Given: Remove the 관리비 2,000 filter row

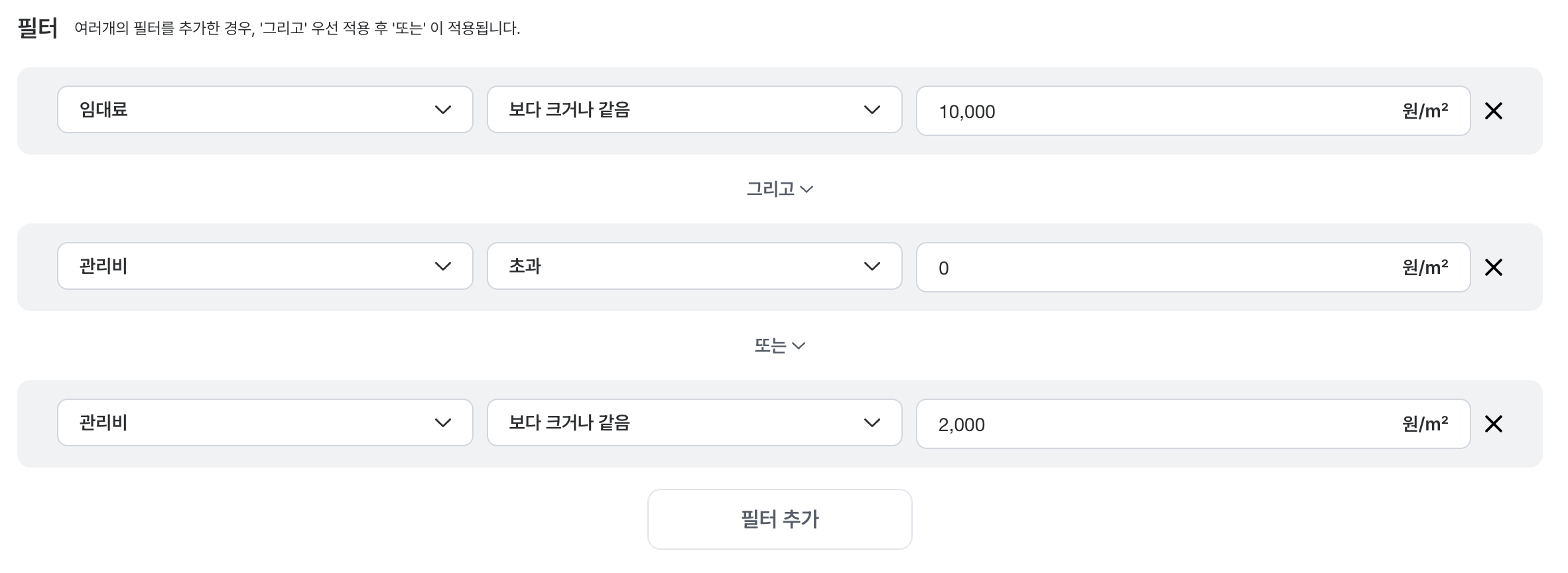Looking at the screenshot, I should click(1493, 424).
